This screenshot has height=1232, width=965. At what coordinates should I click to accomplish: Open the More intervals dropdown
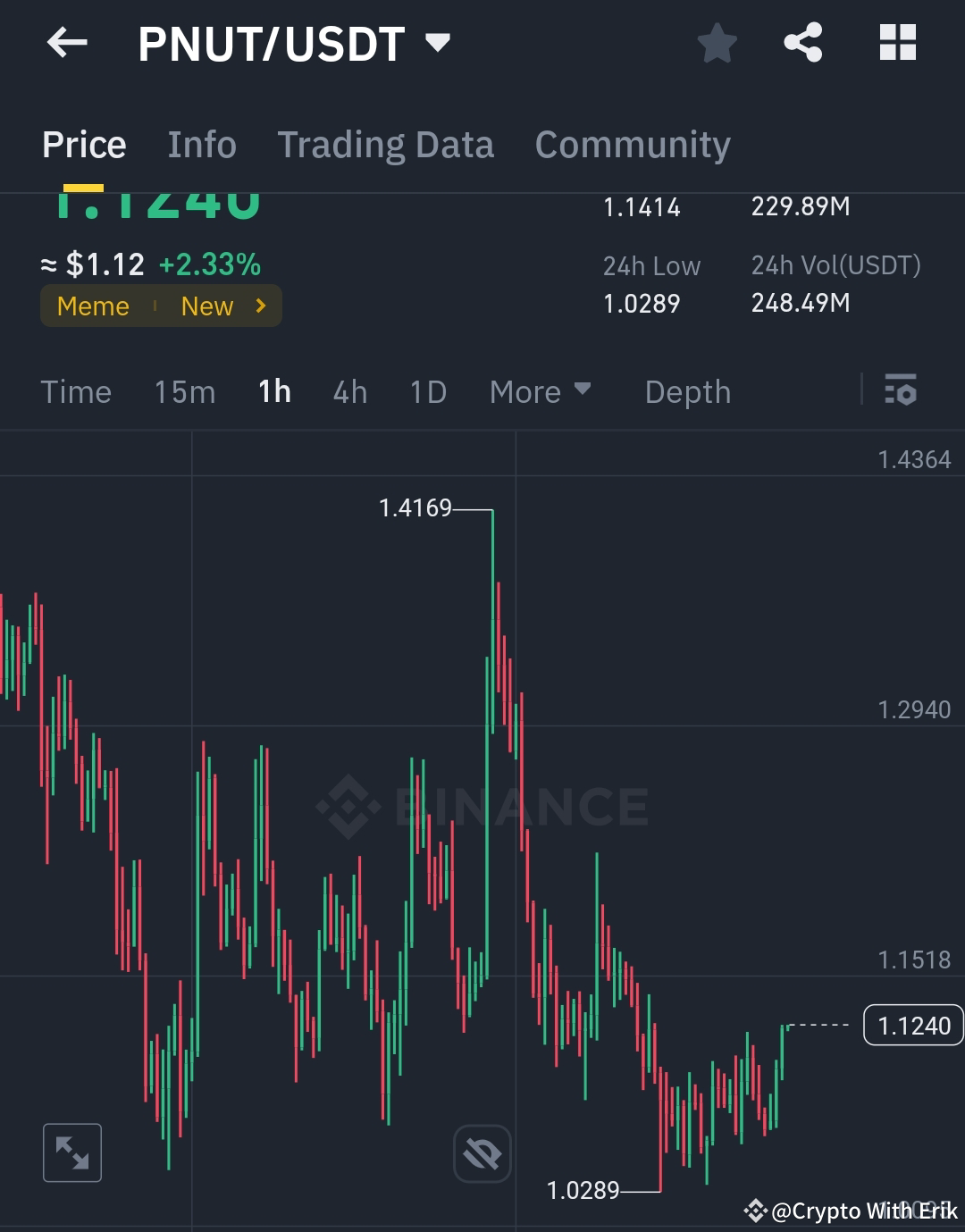[x=540, y=390]
